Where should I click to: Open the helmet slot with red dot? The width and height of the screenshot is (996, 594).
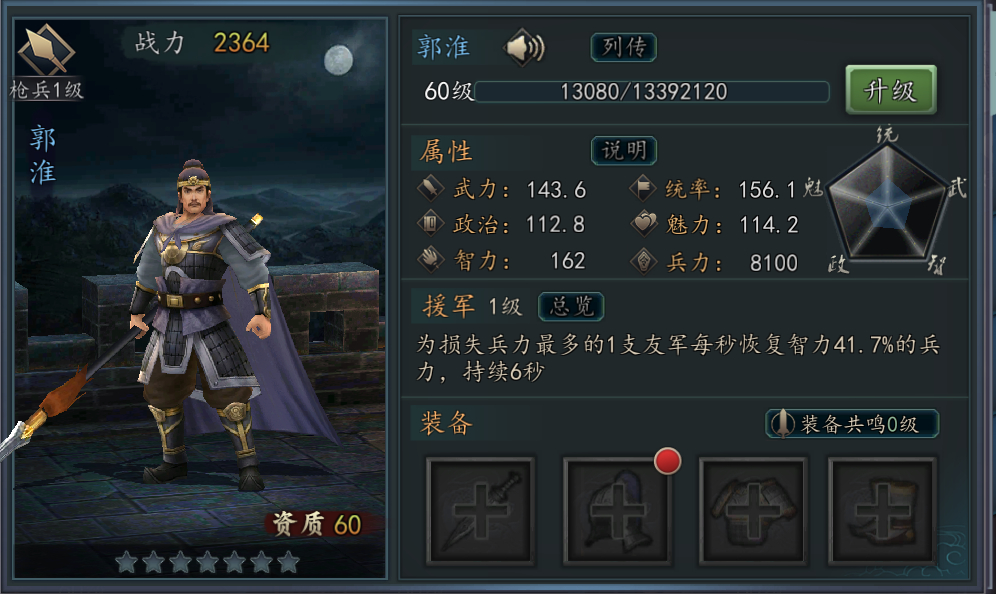(x=617, y=511)
